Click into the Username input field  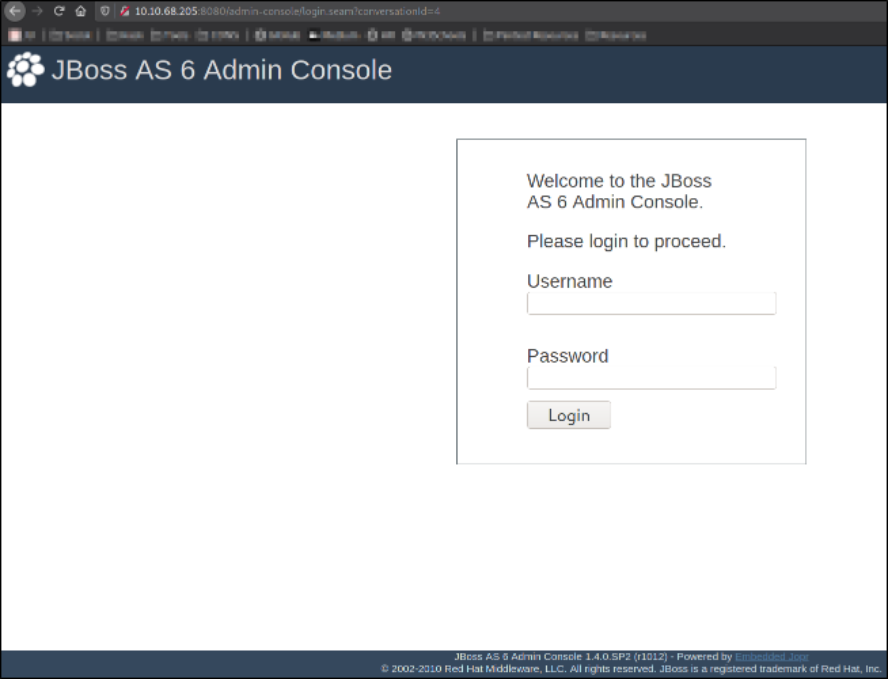click(x=651, y=304)
